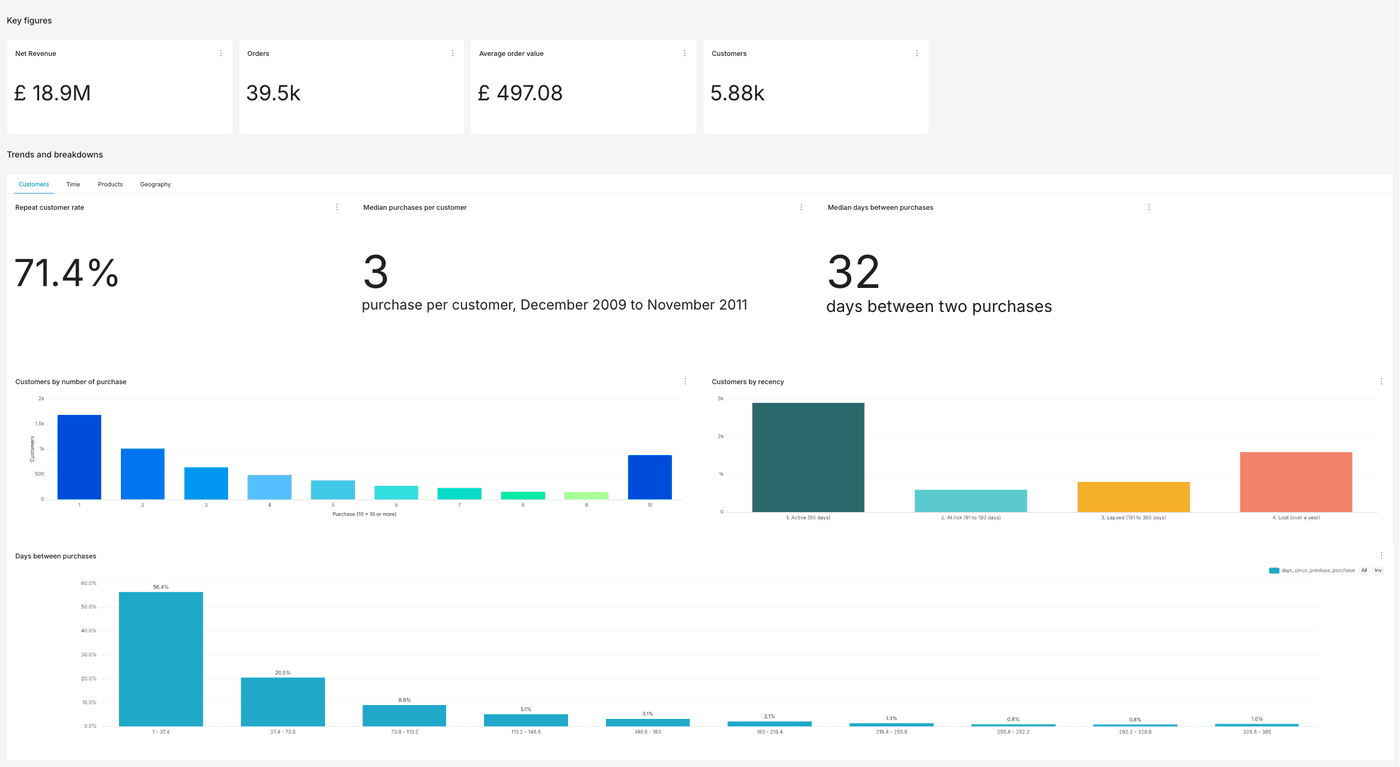Click the £ 18.9M net revenue value
This screenshot has height=767, width=1400.
pyautogui.click(x=52, y=93)
